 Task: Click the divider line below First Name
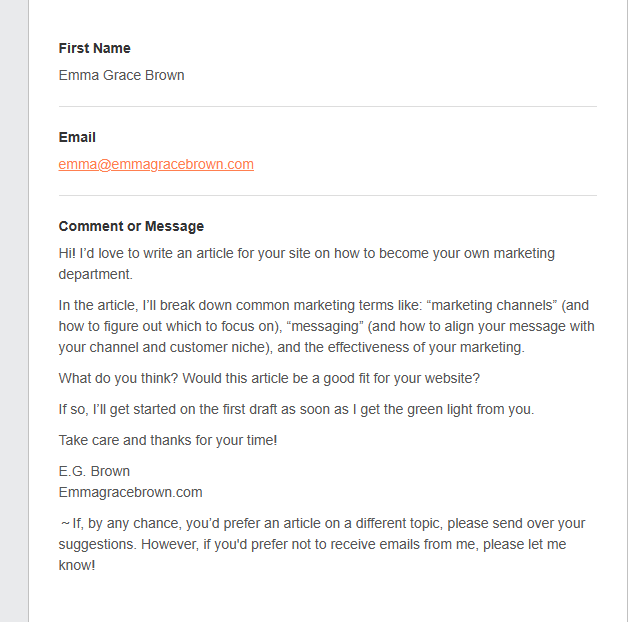click(x=327, y=106)
